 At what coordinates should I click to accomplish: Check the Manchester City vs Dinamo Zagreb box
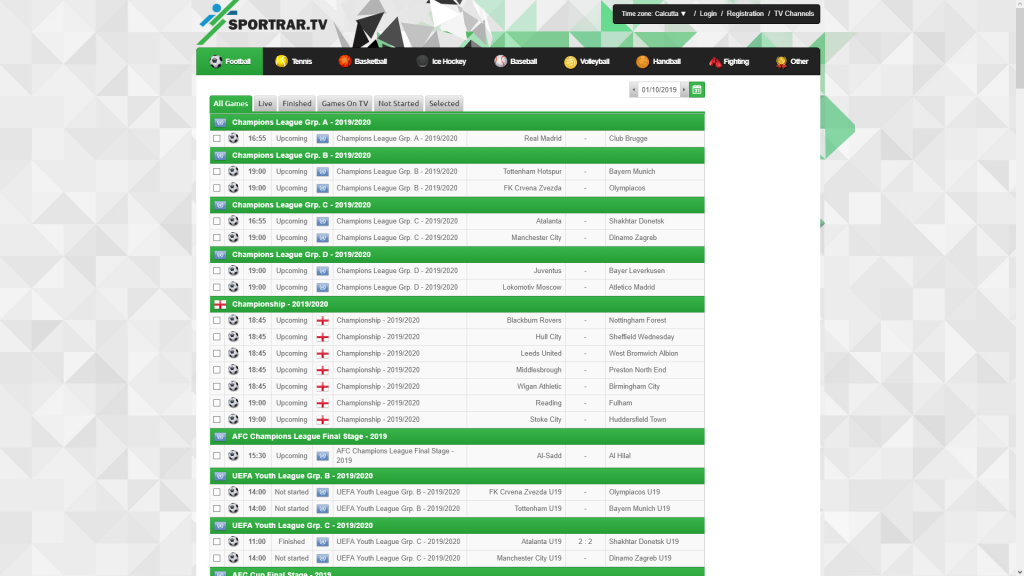tap(217, 238)
